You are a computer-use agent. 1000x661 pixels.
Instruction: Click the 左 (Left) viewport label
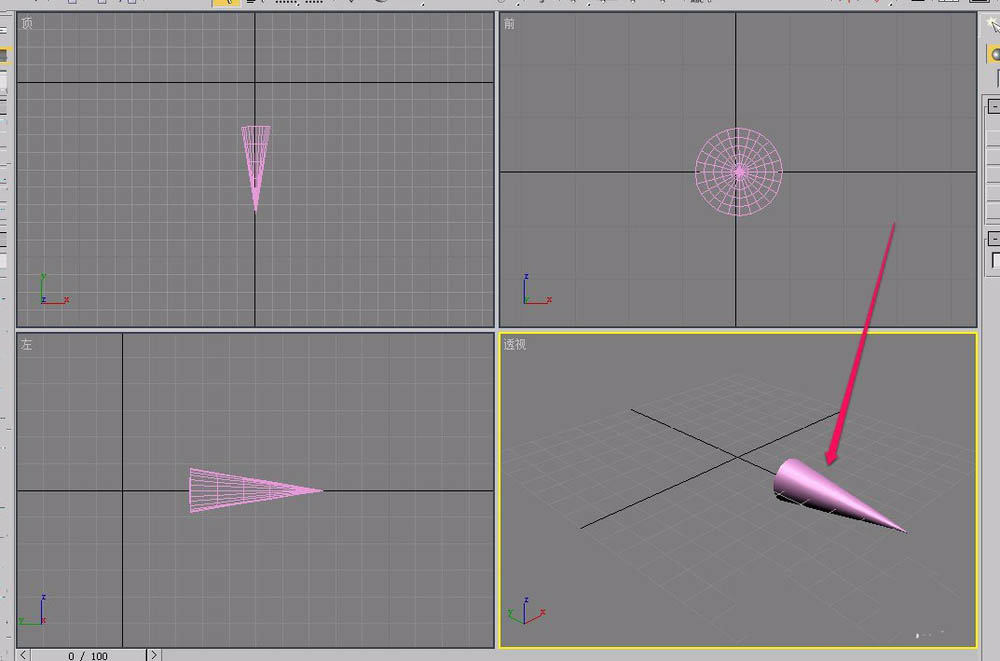(x=27, y=345)
